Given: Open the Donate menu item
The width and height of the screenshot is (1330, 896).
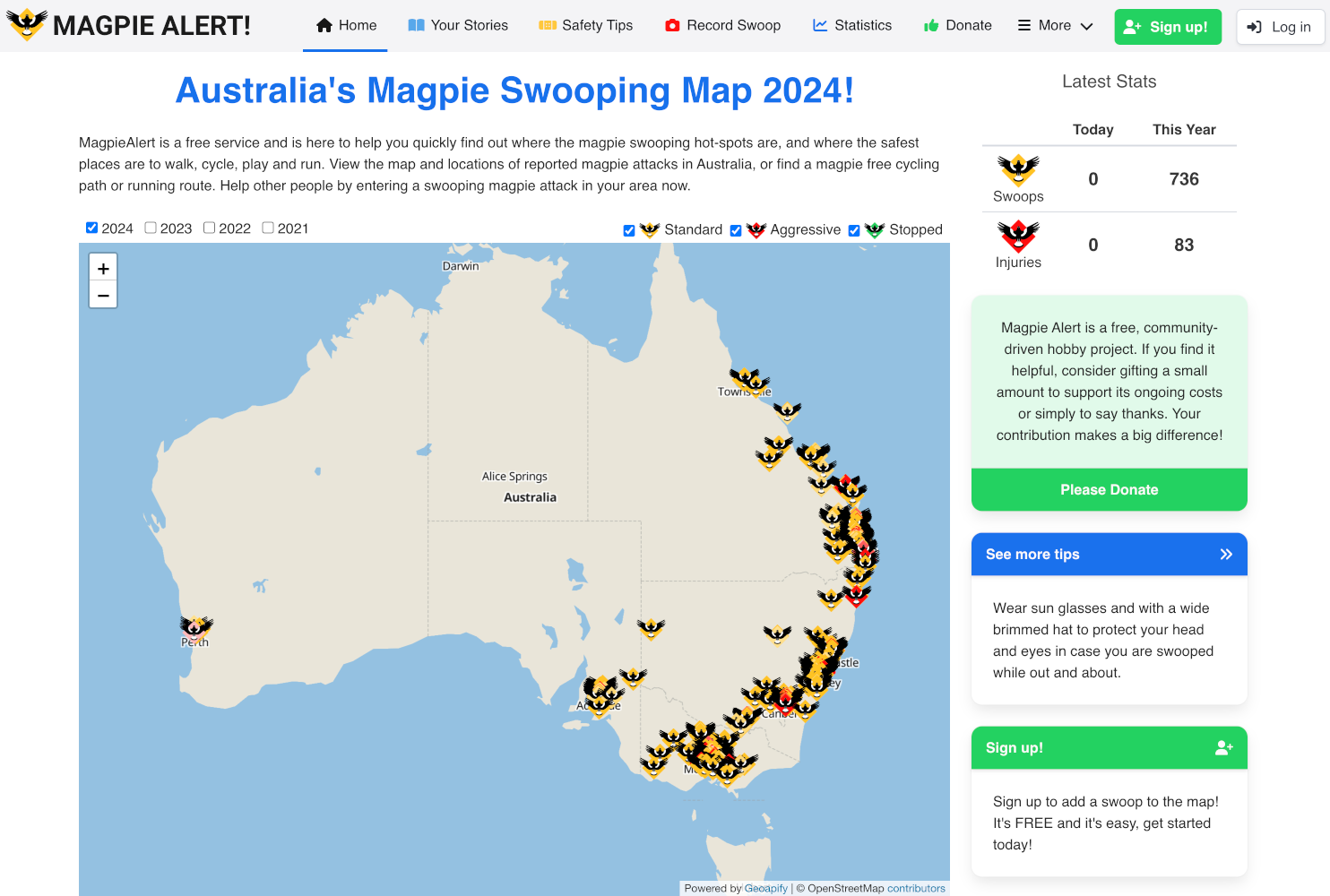Looking at the screenshot, I should click(x=958, y=25).
